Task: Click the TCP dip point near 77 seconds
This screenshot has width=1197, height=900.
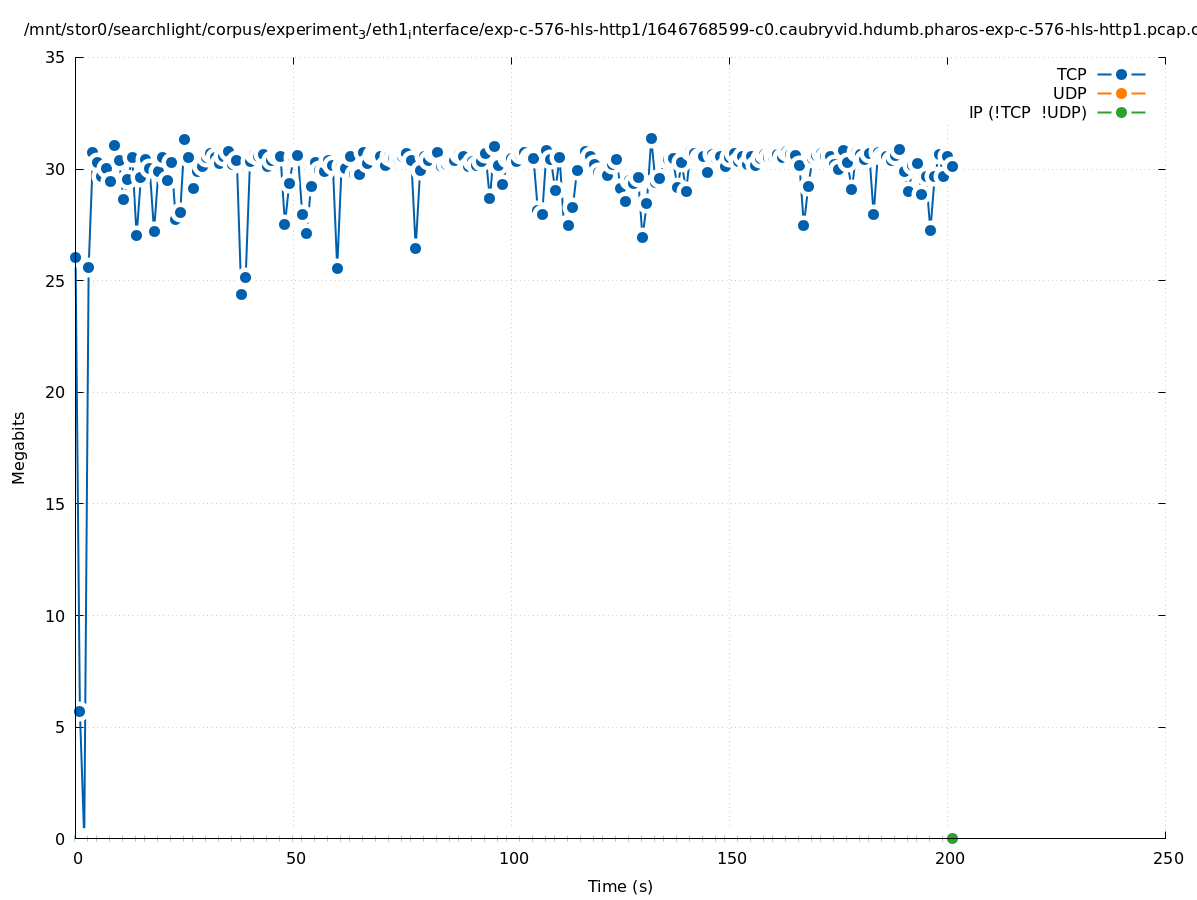Action: 415,248
